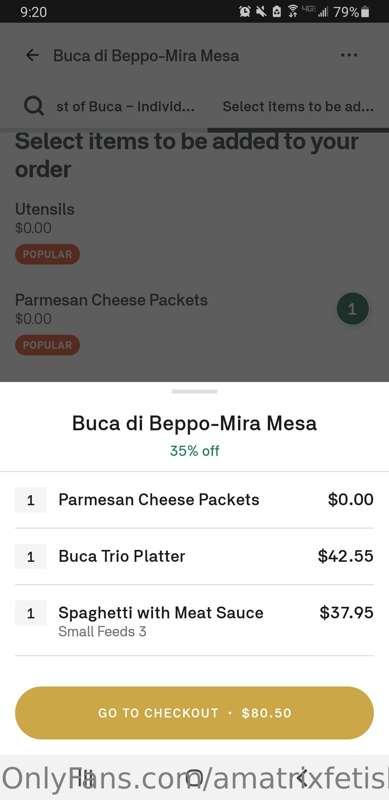This screenshot has height=800, width=389.
Task: Open Spaghetti with Meat Sauce cart item
Action: [194, 620]
